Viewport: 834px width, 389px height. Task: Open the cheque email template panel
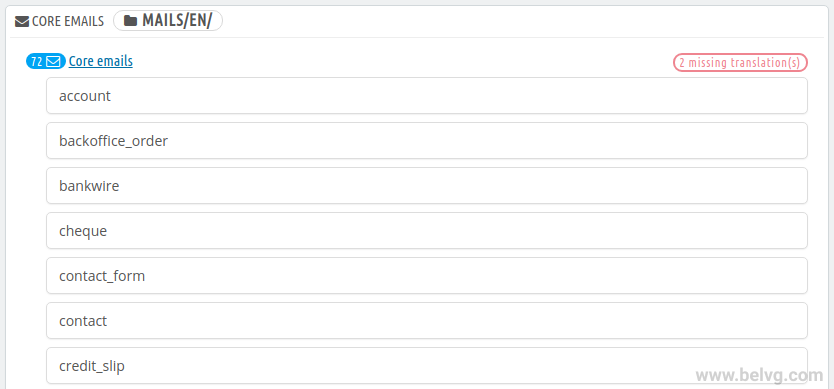coord(427,231)
